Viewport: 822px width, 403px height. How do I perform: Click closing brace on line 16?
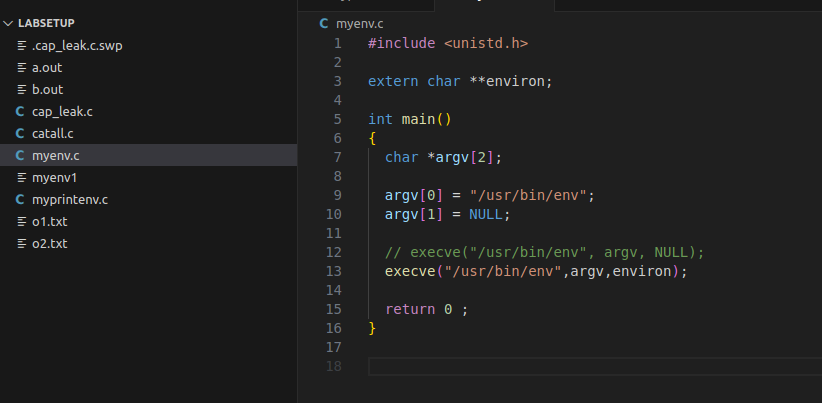(x=372, y=328)
